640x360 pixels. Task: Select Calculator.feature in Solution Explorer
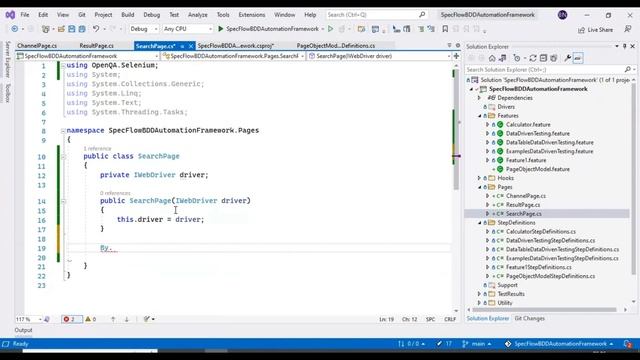tap(528, 124)
